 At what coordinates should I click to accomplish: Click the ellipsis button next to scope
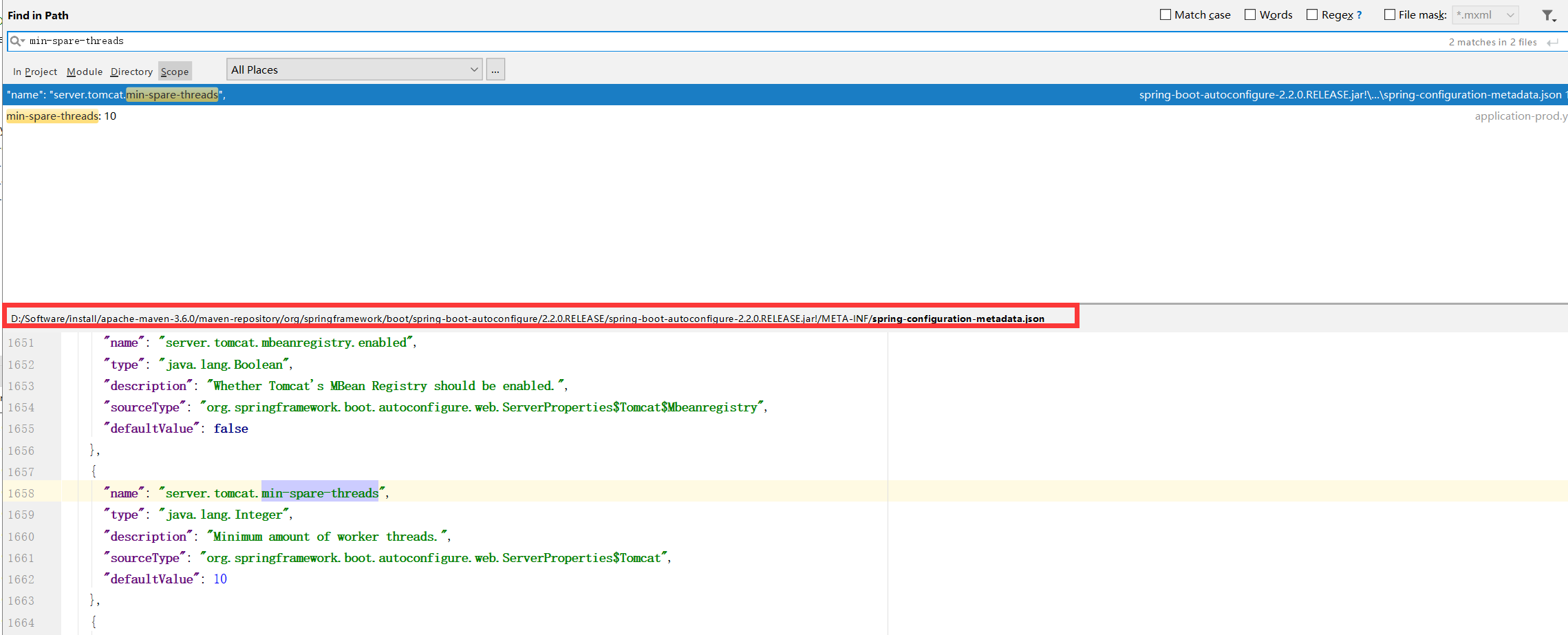495,69
